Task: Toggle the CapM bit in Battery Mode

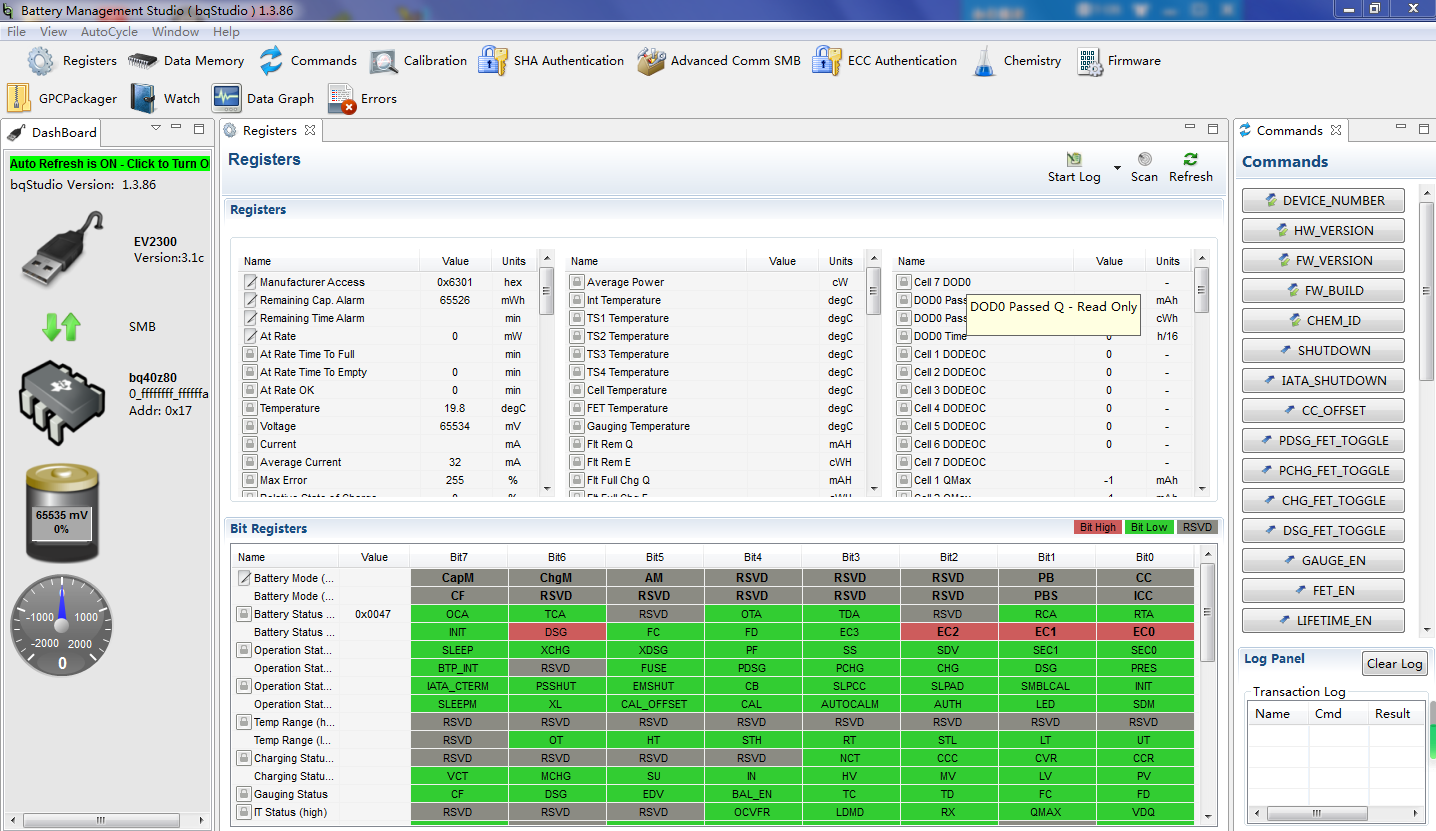Action: [459, 578]
